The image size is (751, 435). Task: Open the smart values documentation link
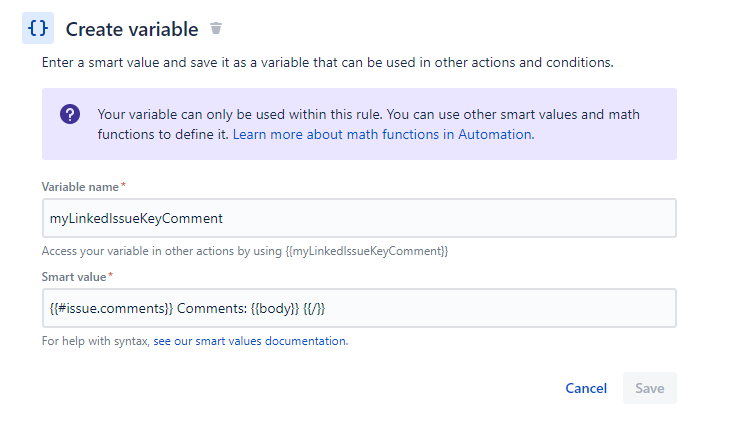coord(250,341)
